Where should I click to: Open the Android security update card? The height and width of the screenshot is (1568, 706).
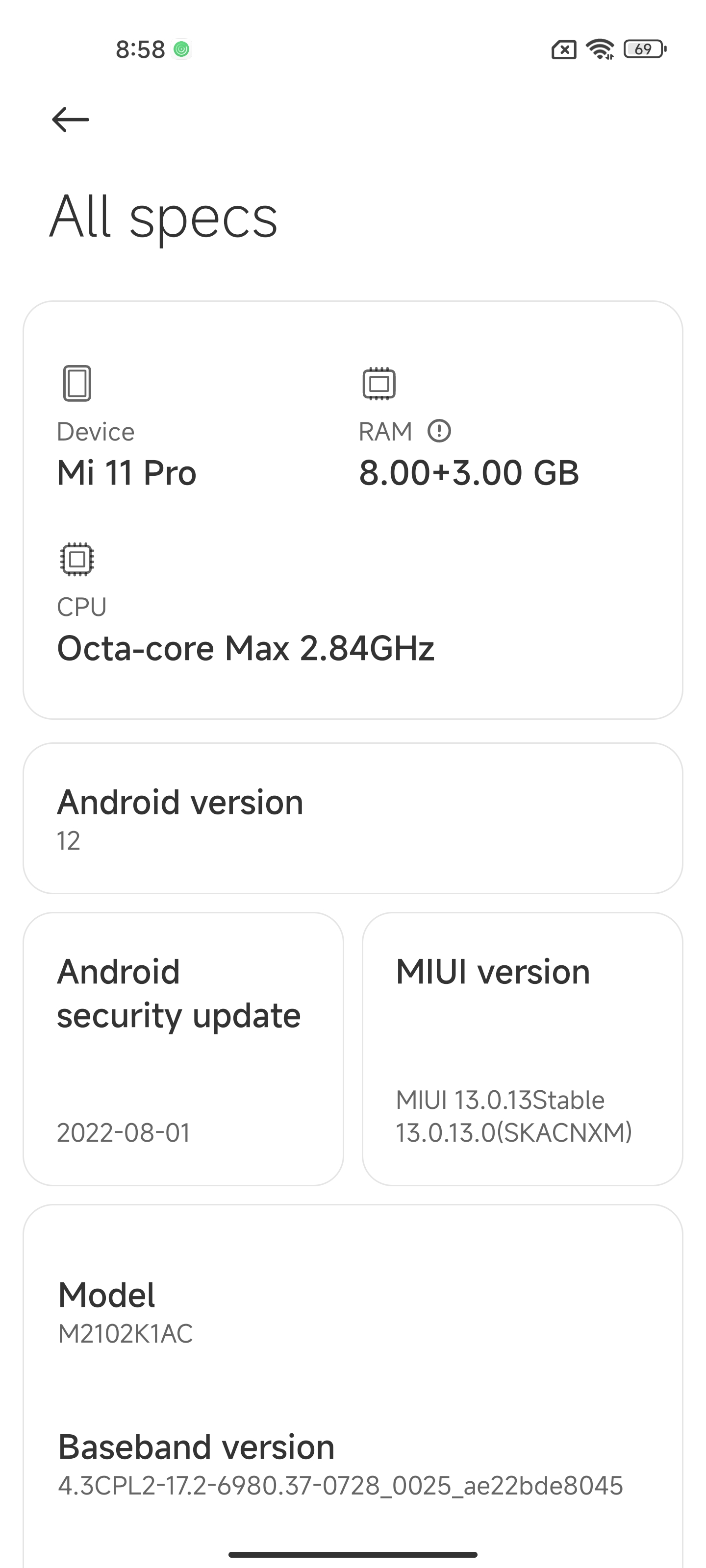(183, 1049)
